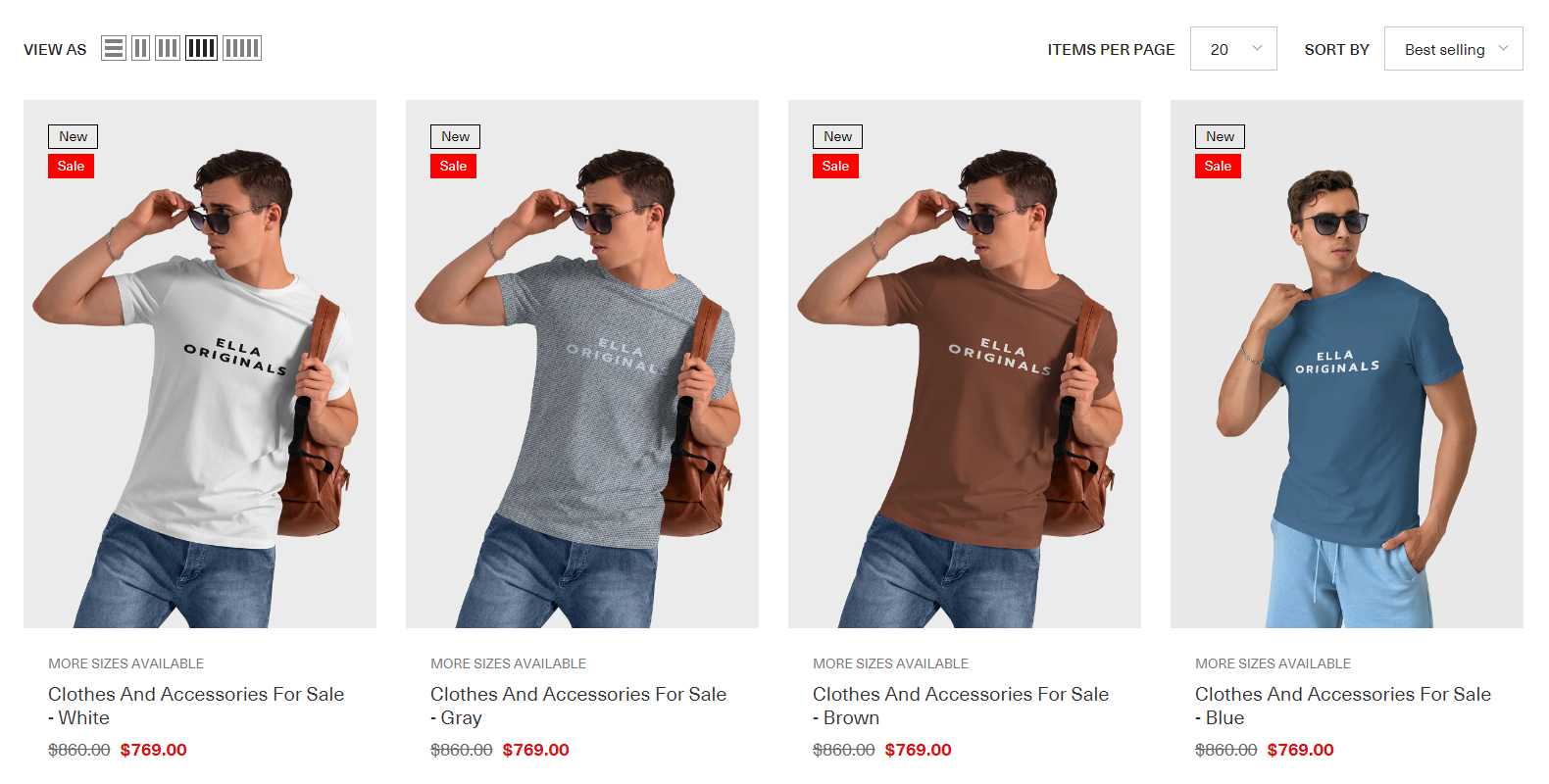1549x784 pixels.
Task: Click the Sale badge on the Gray shirt
Action: point(453,166)
